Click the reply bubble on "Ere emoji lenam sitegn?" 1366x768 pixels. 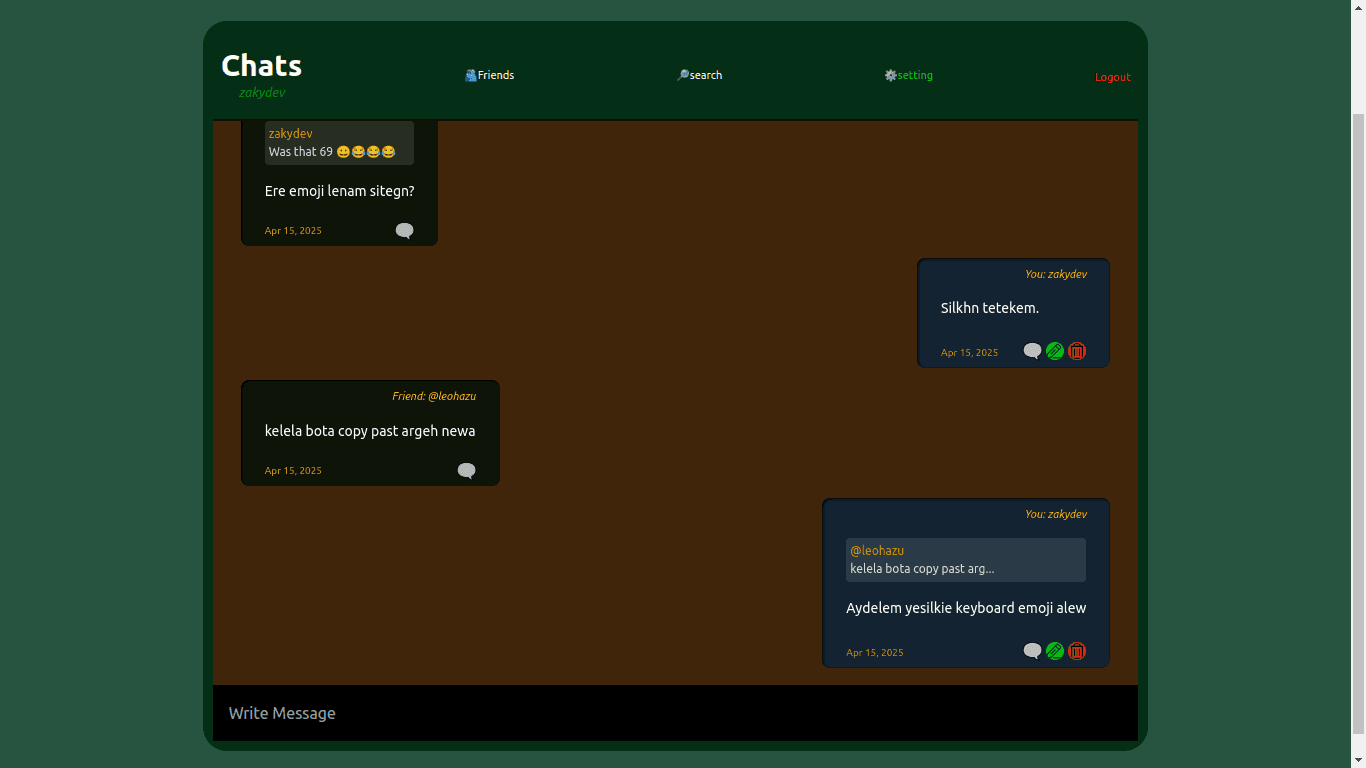[x=404, y=230]
